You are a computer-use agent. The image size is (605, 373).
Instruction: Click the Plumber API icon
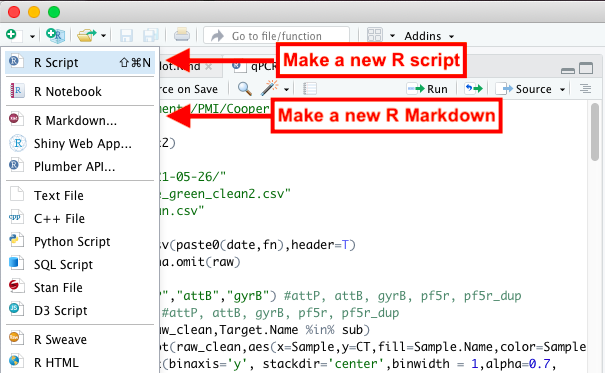click(x=17, y=165)
